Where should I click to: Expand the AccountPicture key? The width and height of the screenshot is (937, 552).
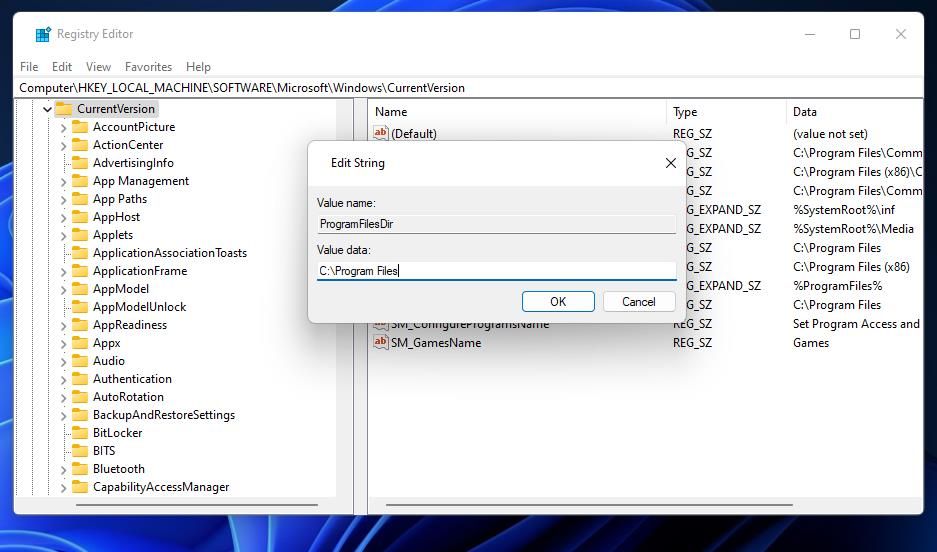(63, 128)
